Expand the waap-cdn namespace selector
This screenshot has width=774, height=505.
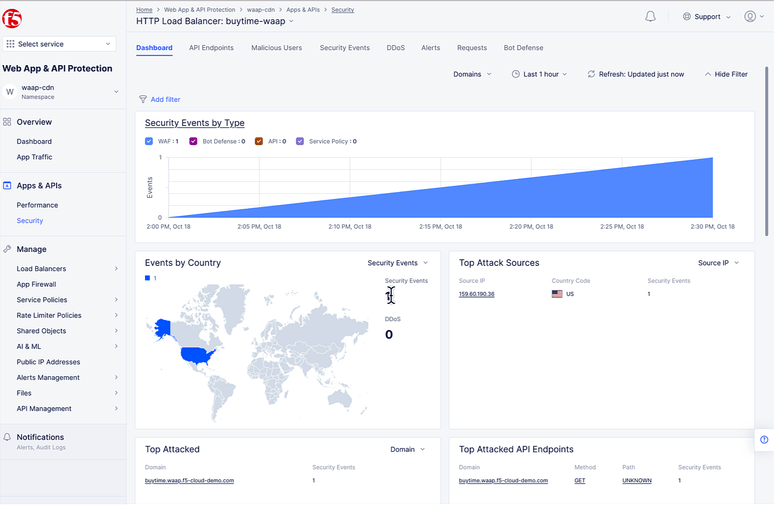point(116,92)
